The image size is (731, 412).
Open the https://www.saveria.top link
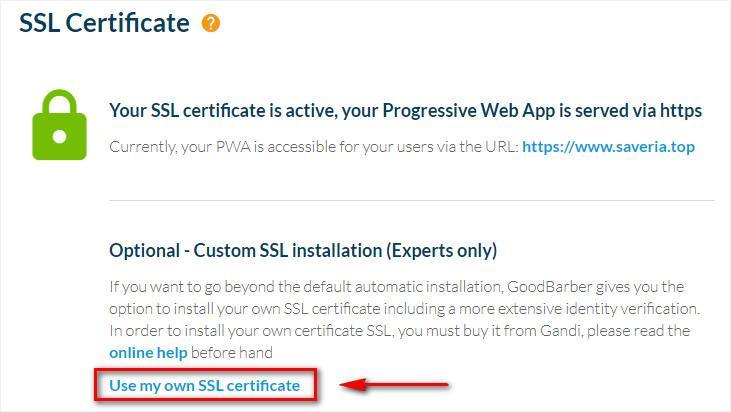coord(608,147)
